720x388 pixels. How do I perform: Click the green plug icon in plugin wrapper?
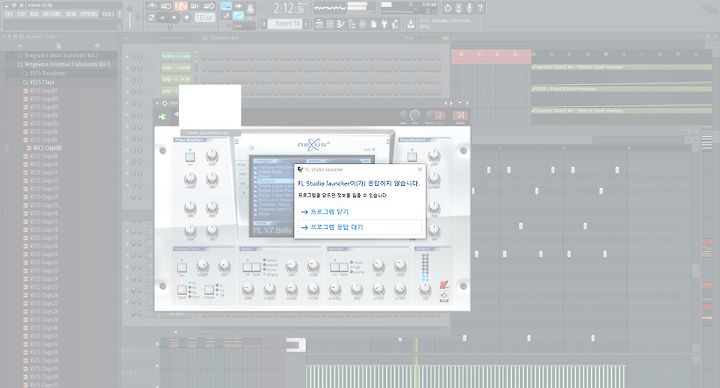(x=162, y=117)
